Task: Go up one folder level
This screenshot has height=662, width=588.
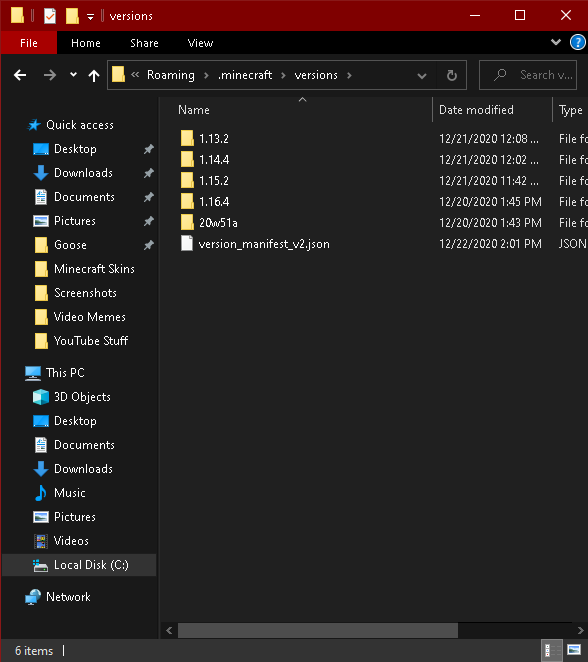Action: pos(94,76)
